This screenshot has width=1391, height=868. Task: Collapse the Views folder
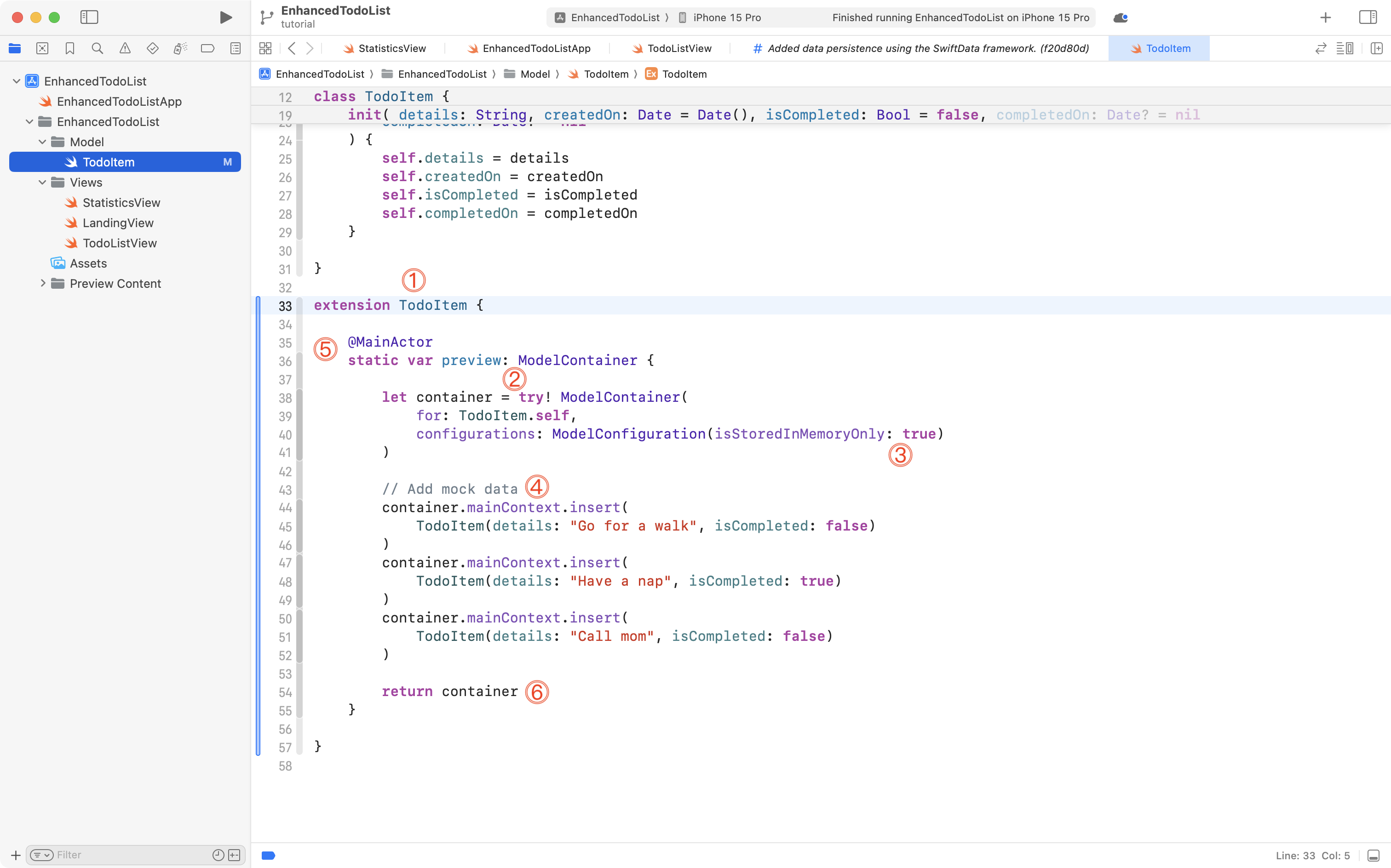coord(41,182)
